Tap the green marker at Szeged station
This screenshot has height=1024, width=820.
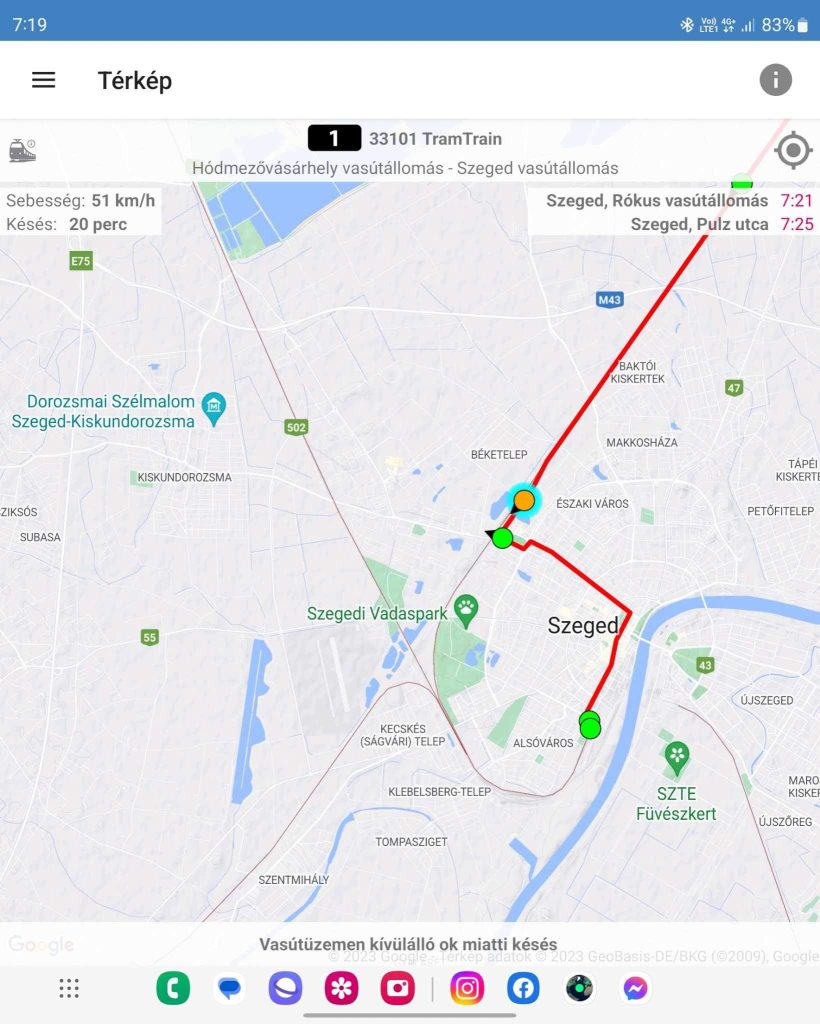(590, 726)
